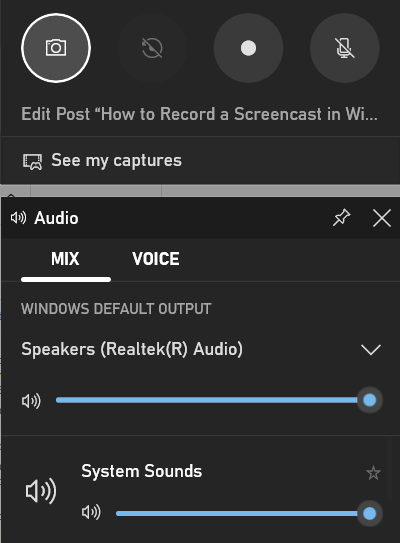Open See my captures
The width and height of the screenshot is (400, 543).
200,160
